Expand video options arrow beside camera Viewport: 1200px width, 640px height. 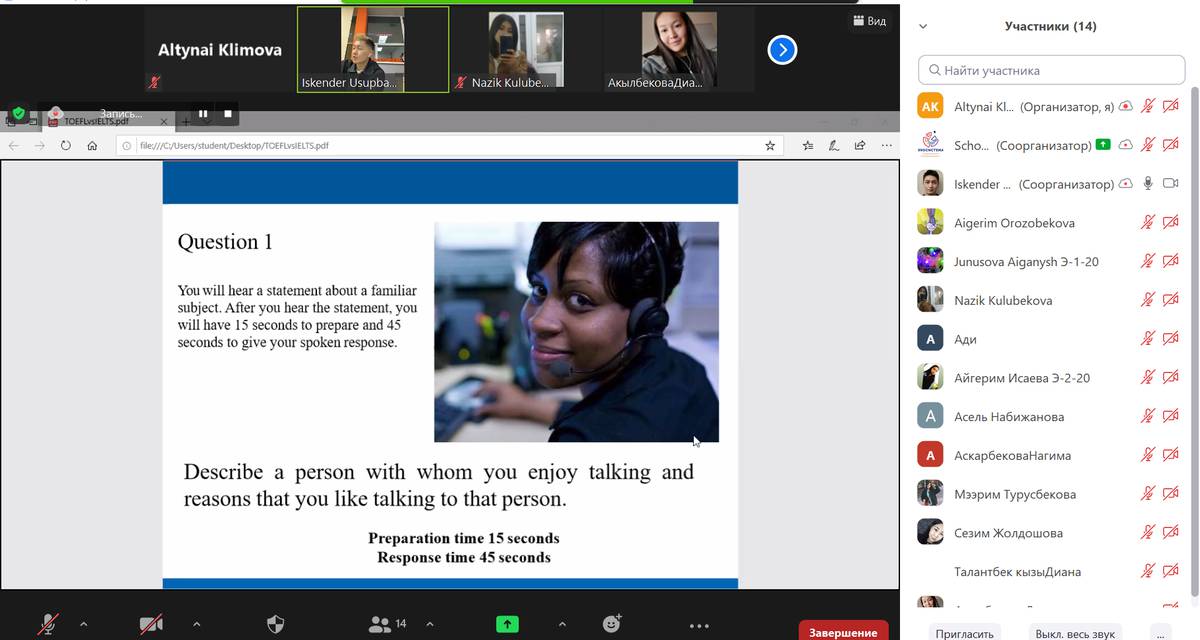click(x=196, y=624)
